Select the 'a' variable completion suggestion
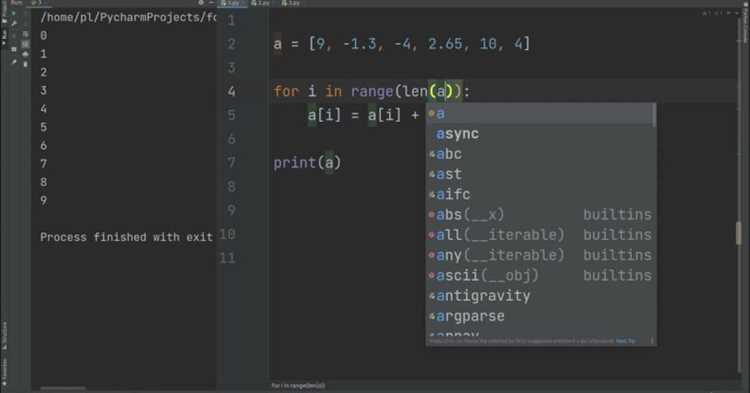The width and height of the screenshot is (750, 393). point(539,114)
